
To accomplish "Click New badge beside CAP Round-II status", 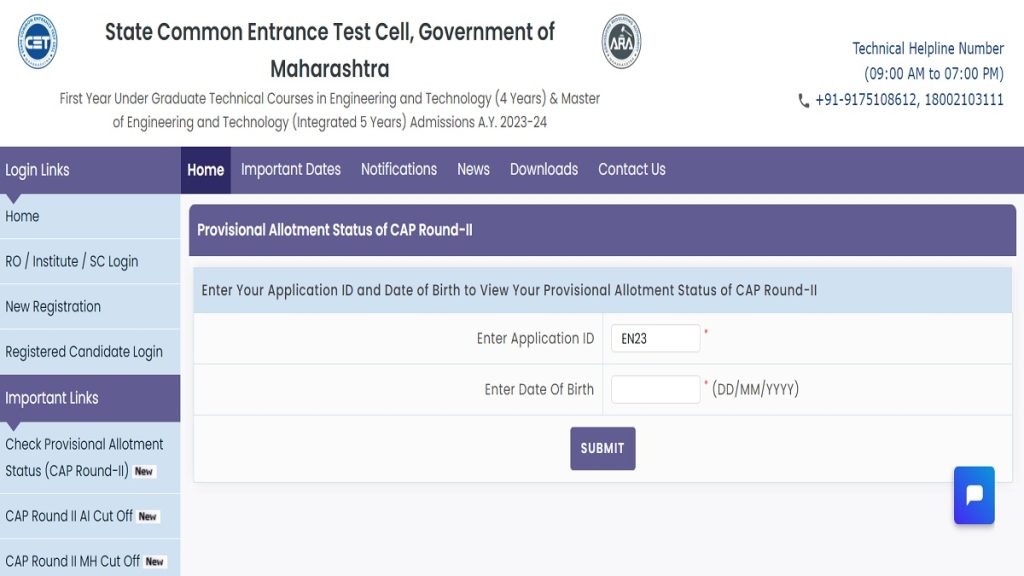I will (145, 471).
